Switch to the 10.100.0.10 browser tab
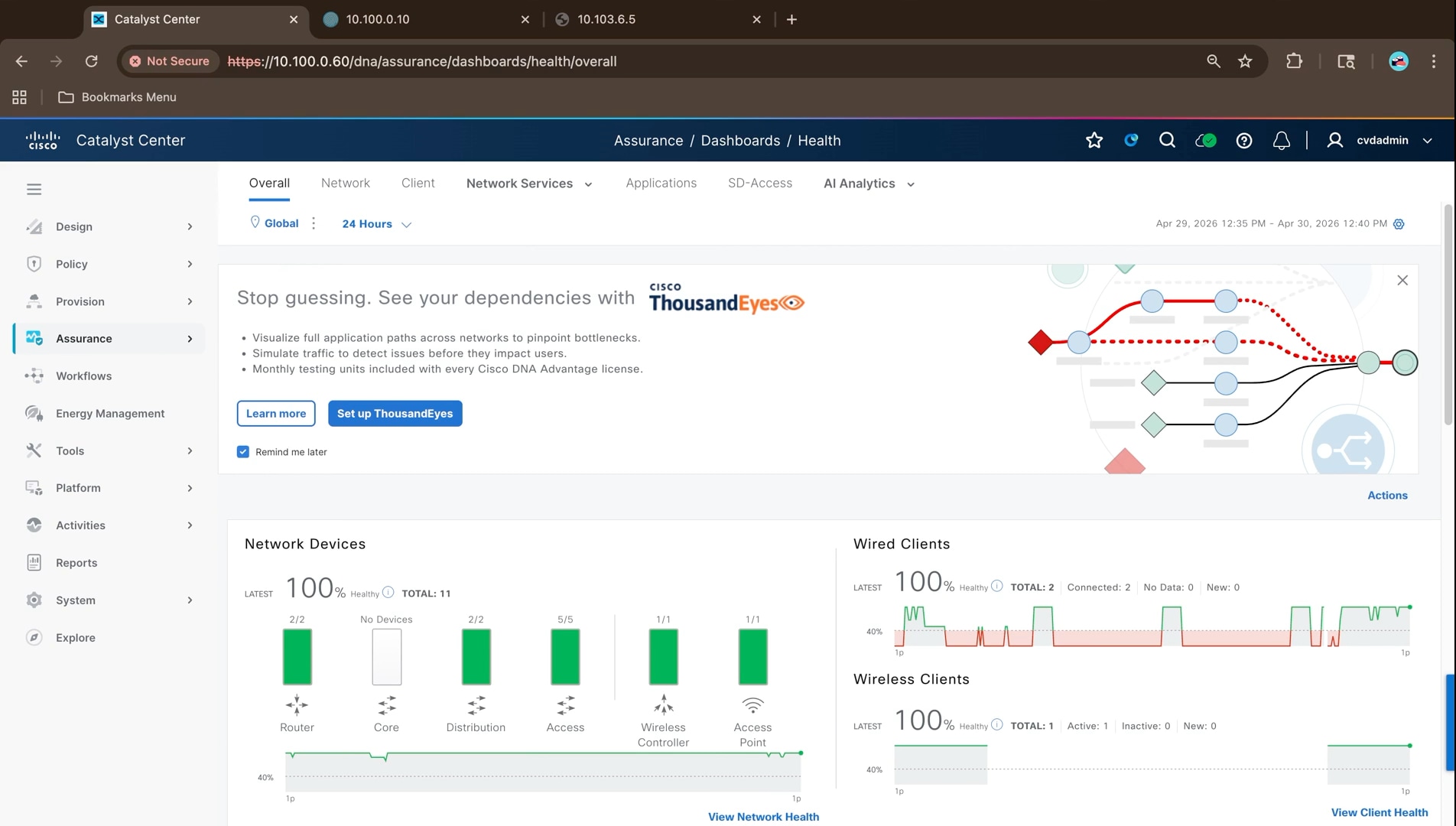This screenshot has width=1456, height=826. tap(427, 19)
